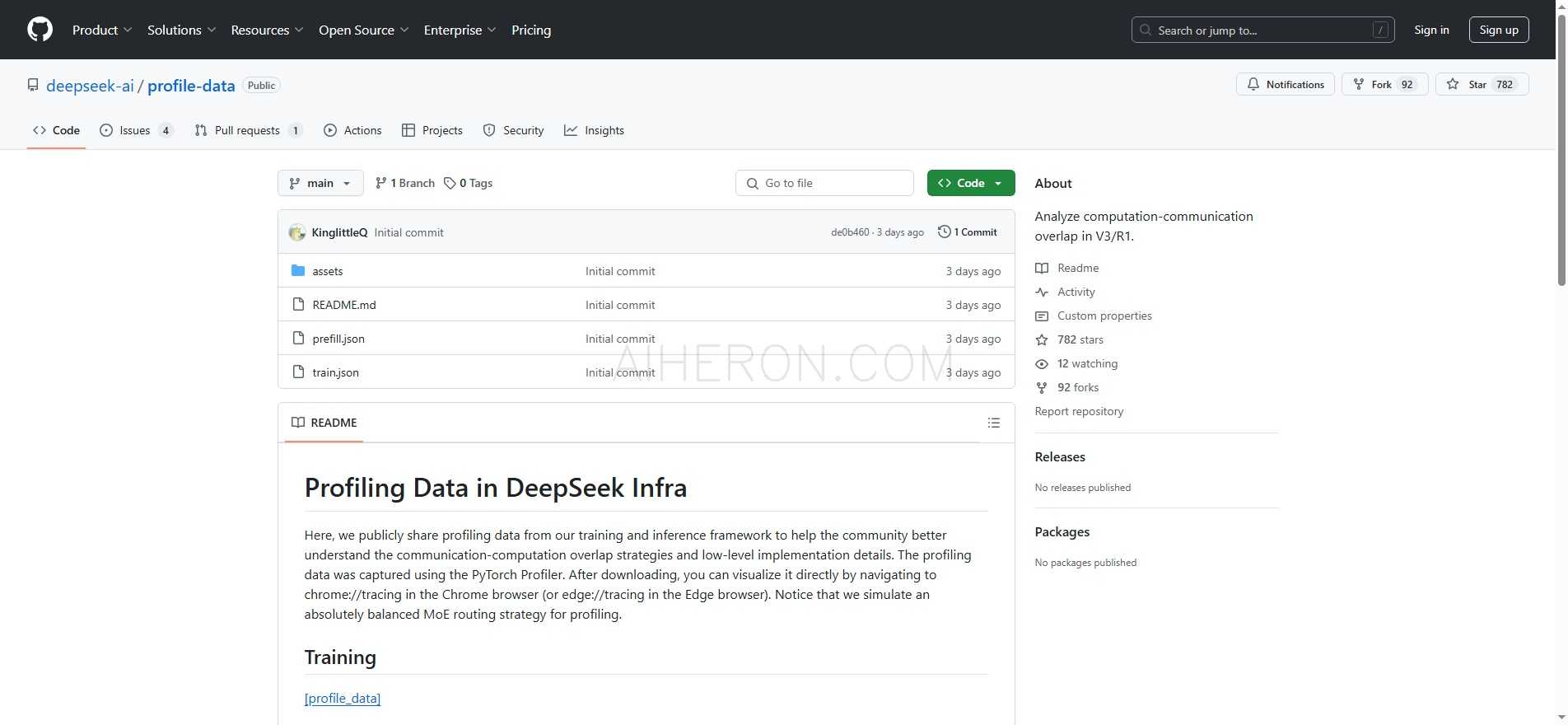Viewport: 1568px width, 725px height.
Task: Focus the Search or jump to field
Action: point(1262,30)
